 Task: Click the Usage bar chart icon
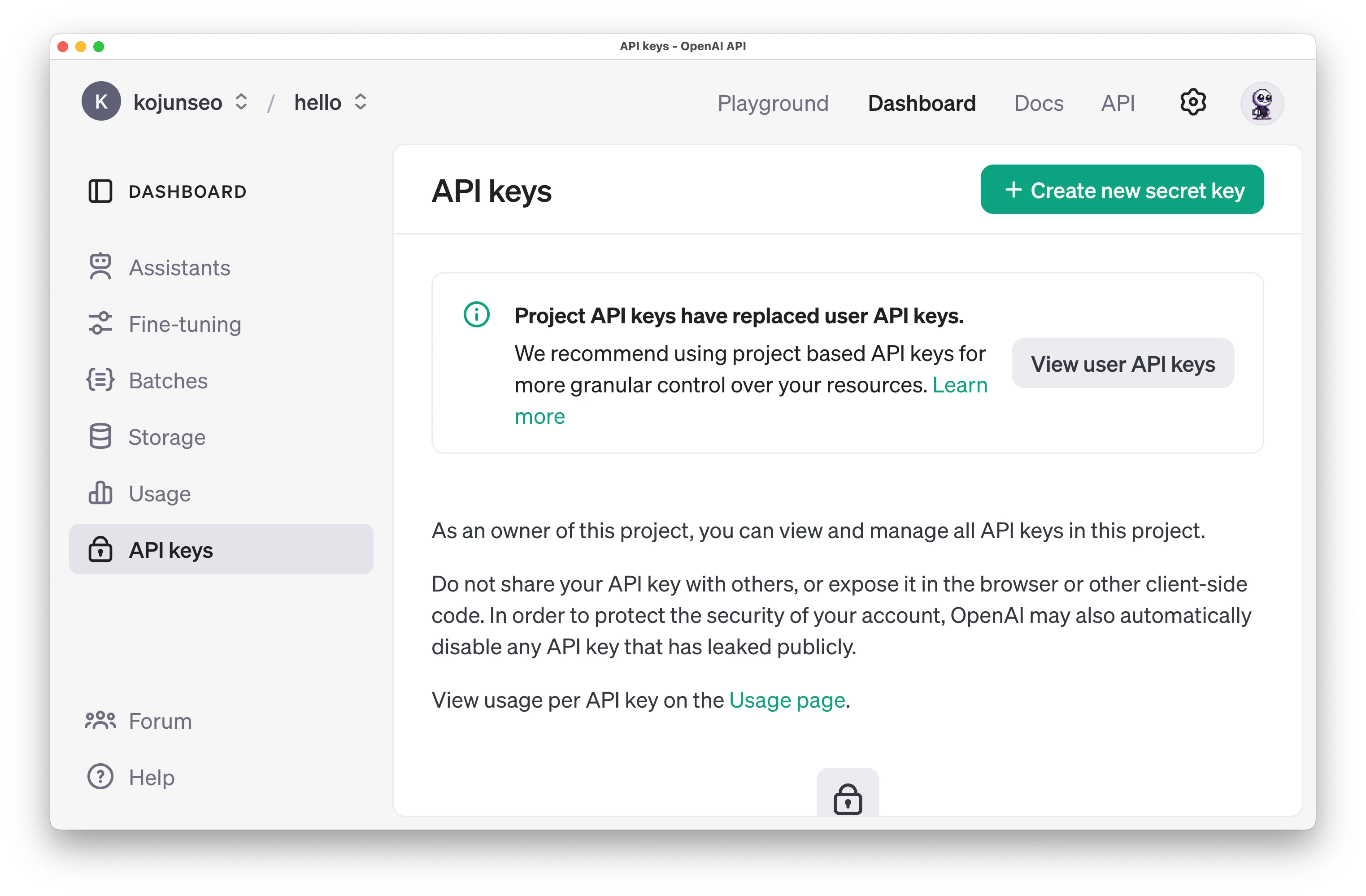(x=100, y=492)
